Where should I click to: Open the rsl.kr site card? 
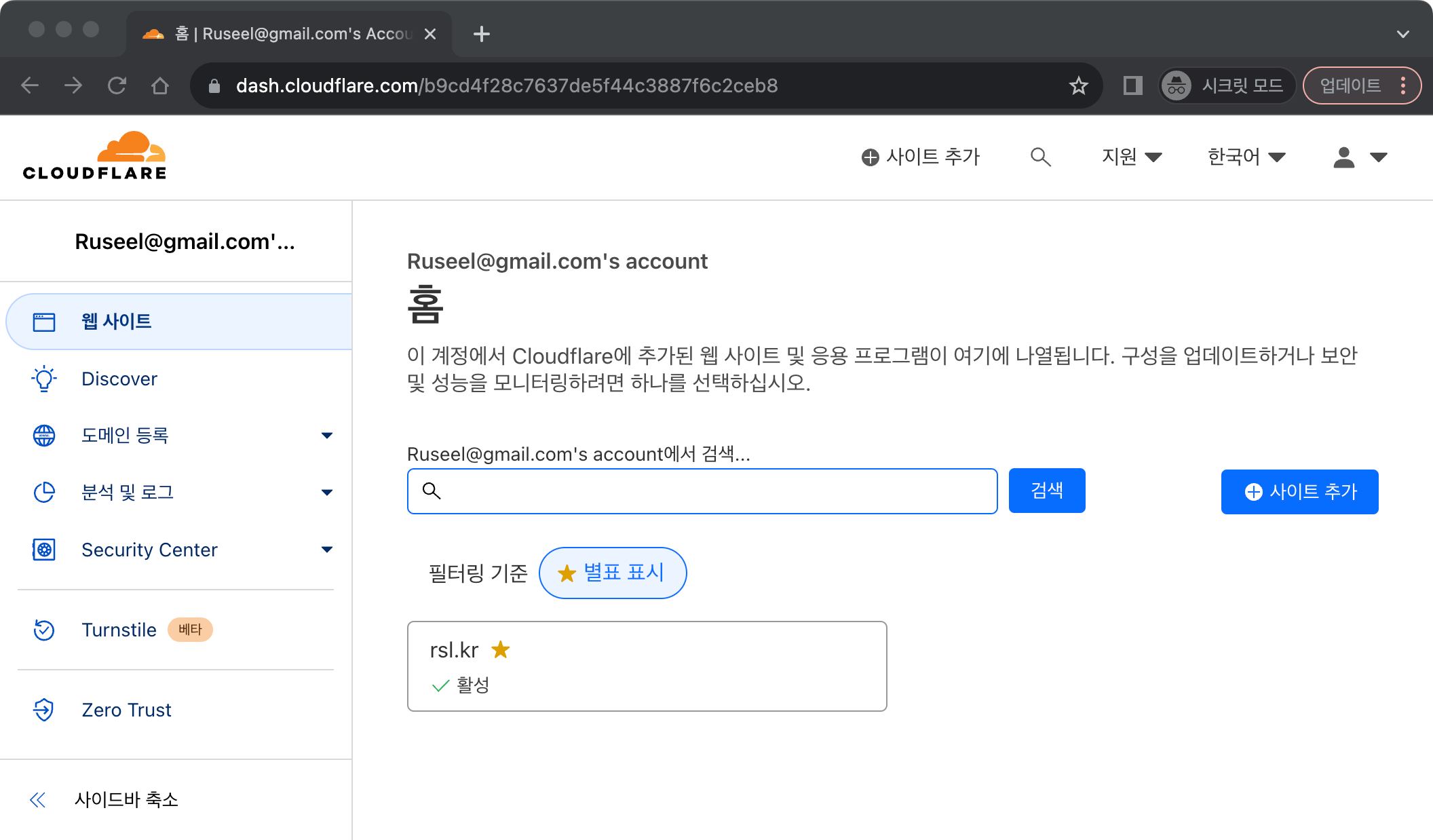tap(647, 666)
